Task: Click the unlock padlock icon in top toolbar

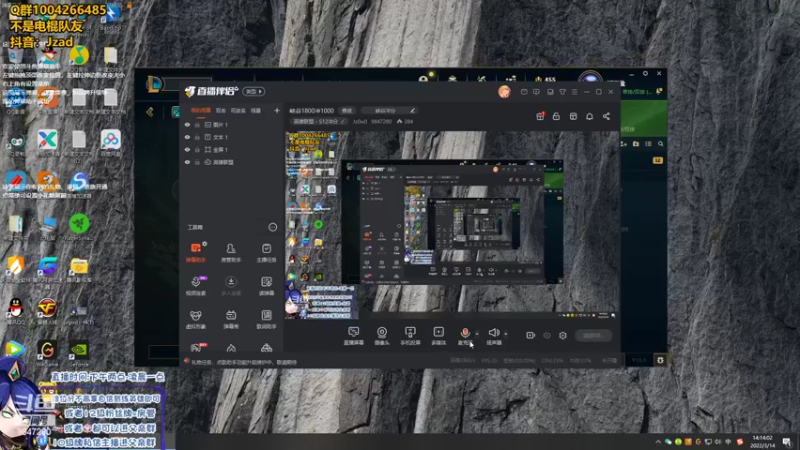Action: [556, 116]
